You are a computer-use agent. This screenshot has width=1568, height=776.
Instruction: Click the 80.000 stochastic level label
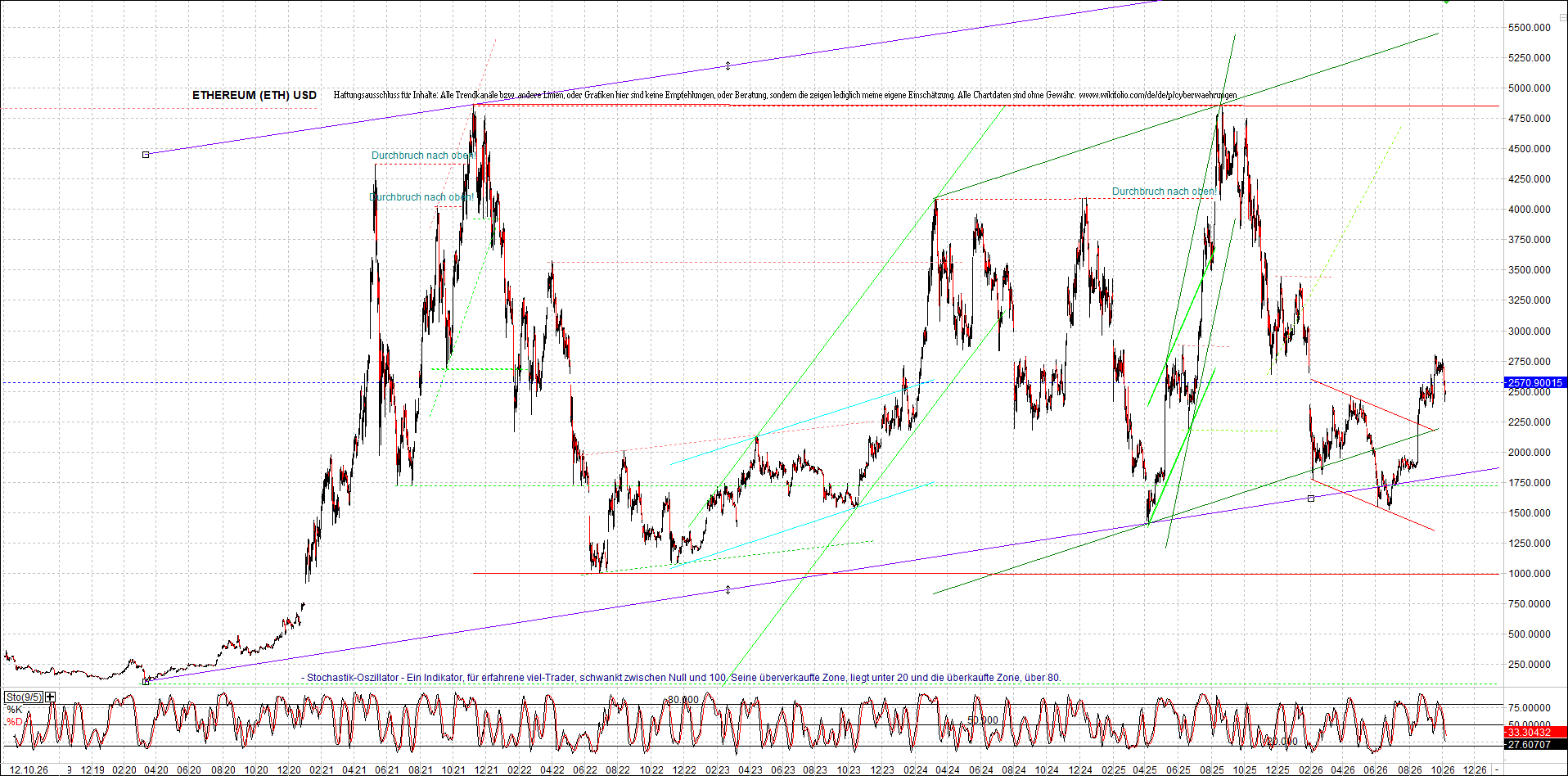click(683, 700)
